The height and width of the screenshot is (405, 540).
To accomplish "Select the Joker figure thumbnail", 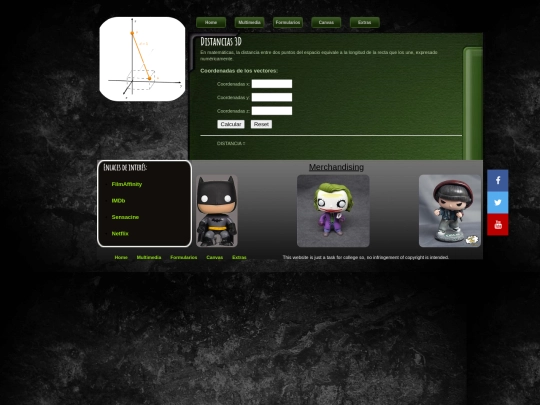I will (x=333, y=211).
